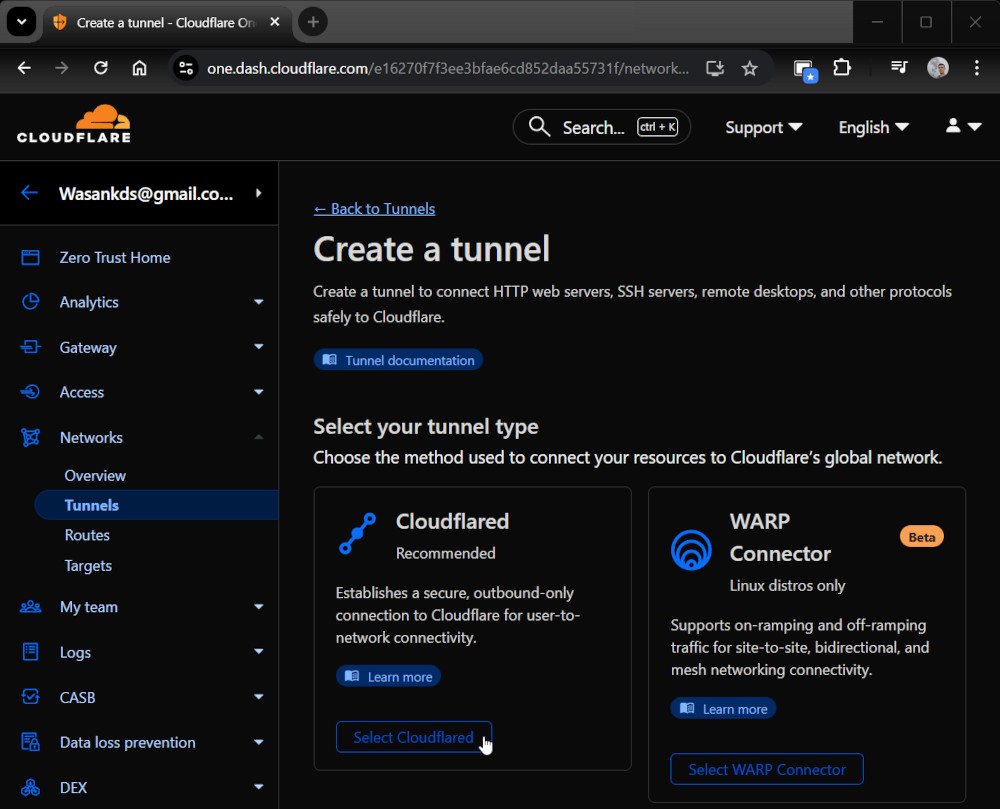Click the CASB sidebar icon
The height and width of the screenshot is (809, 1000).
[31, 697]
